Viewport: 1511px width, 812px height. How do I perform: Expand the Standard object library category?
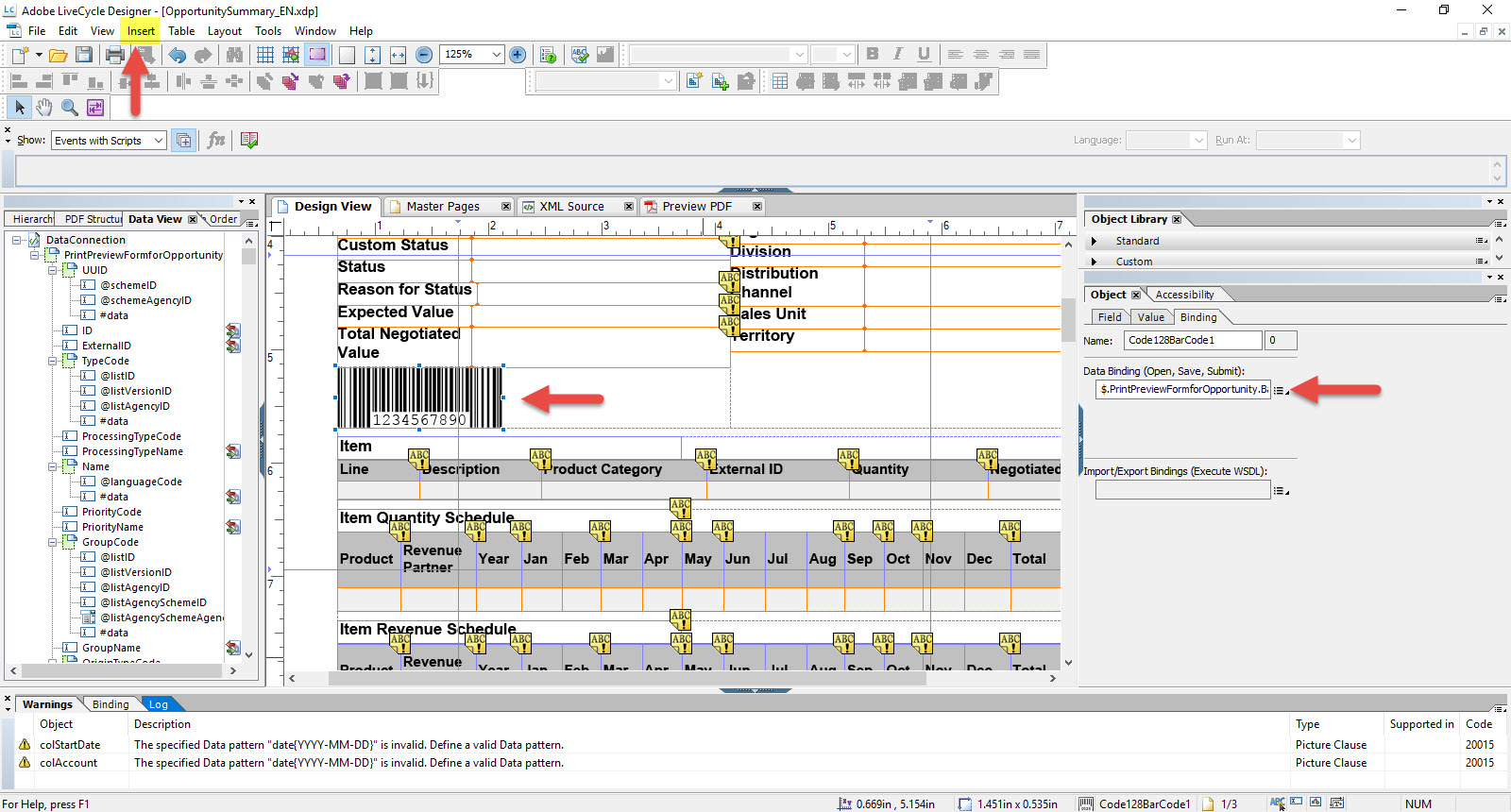(x=1095, y=241)
